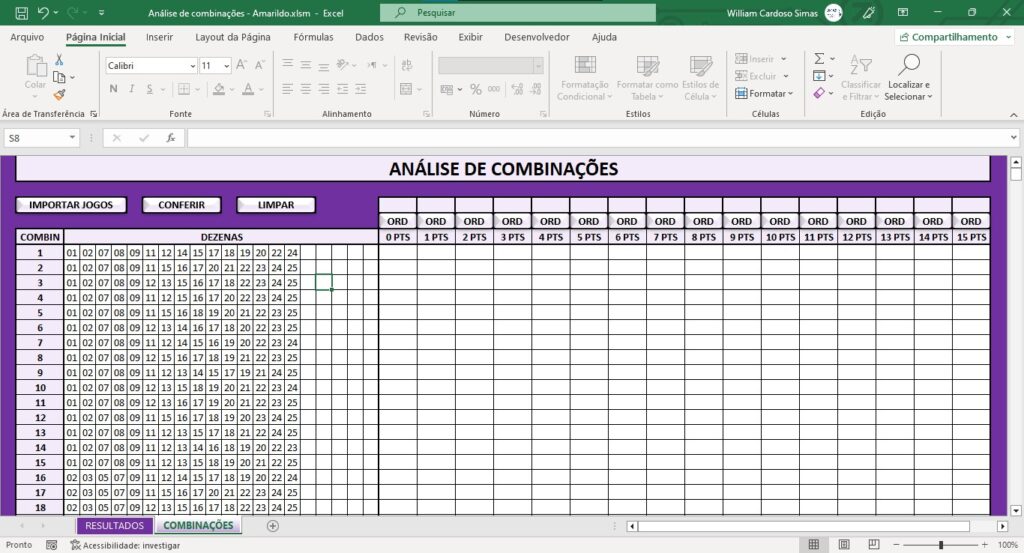Click Acessibilidade: investigar in status bar

tap(125, 545)
